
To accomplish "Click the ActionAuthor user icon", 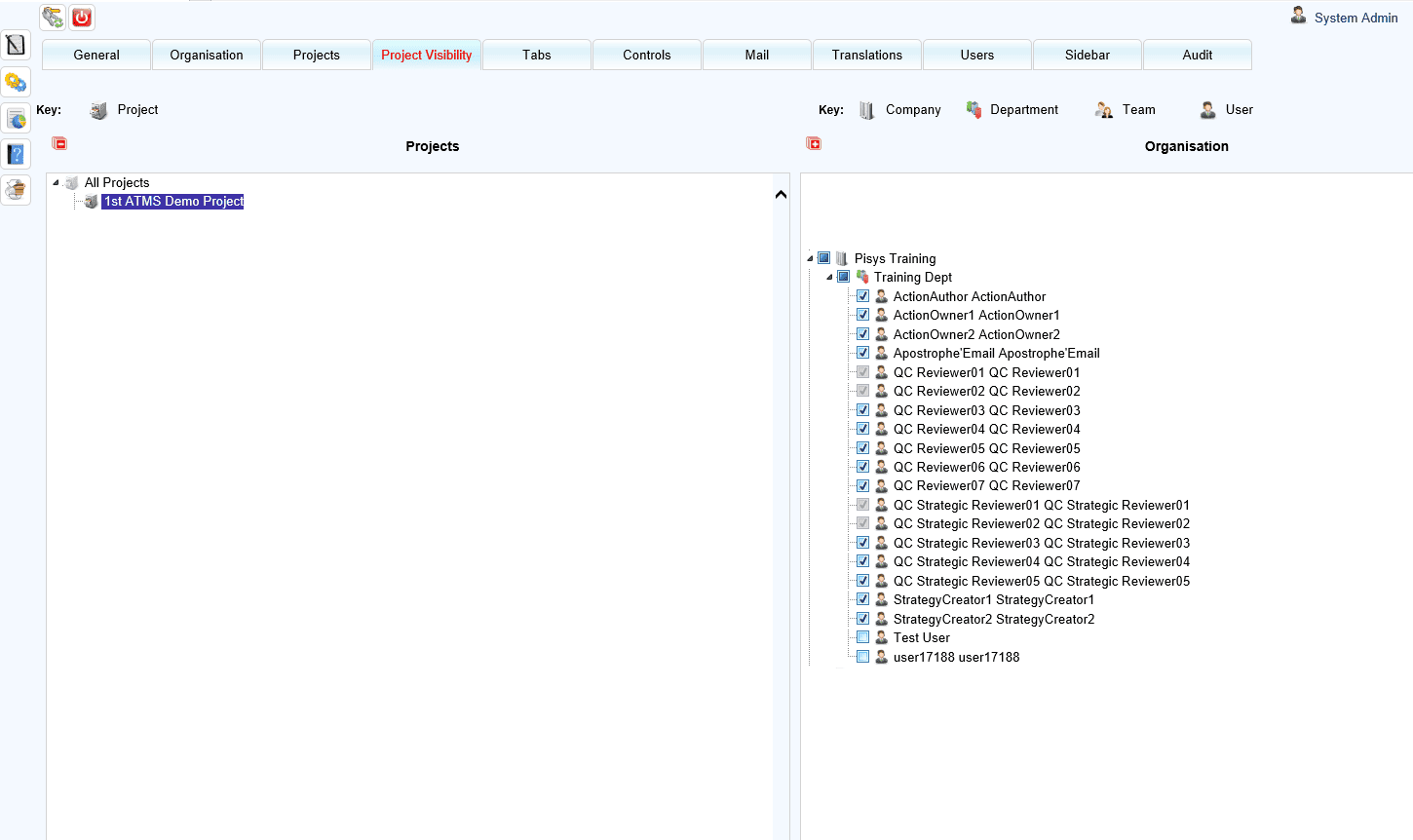I will click(881, 296).
